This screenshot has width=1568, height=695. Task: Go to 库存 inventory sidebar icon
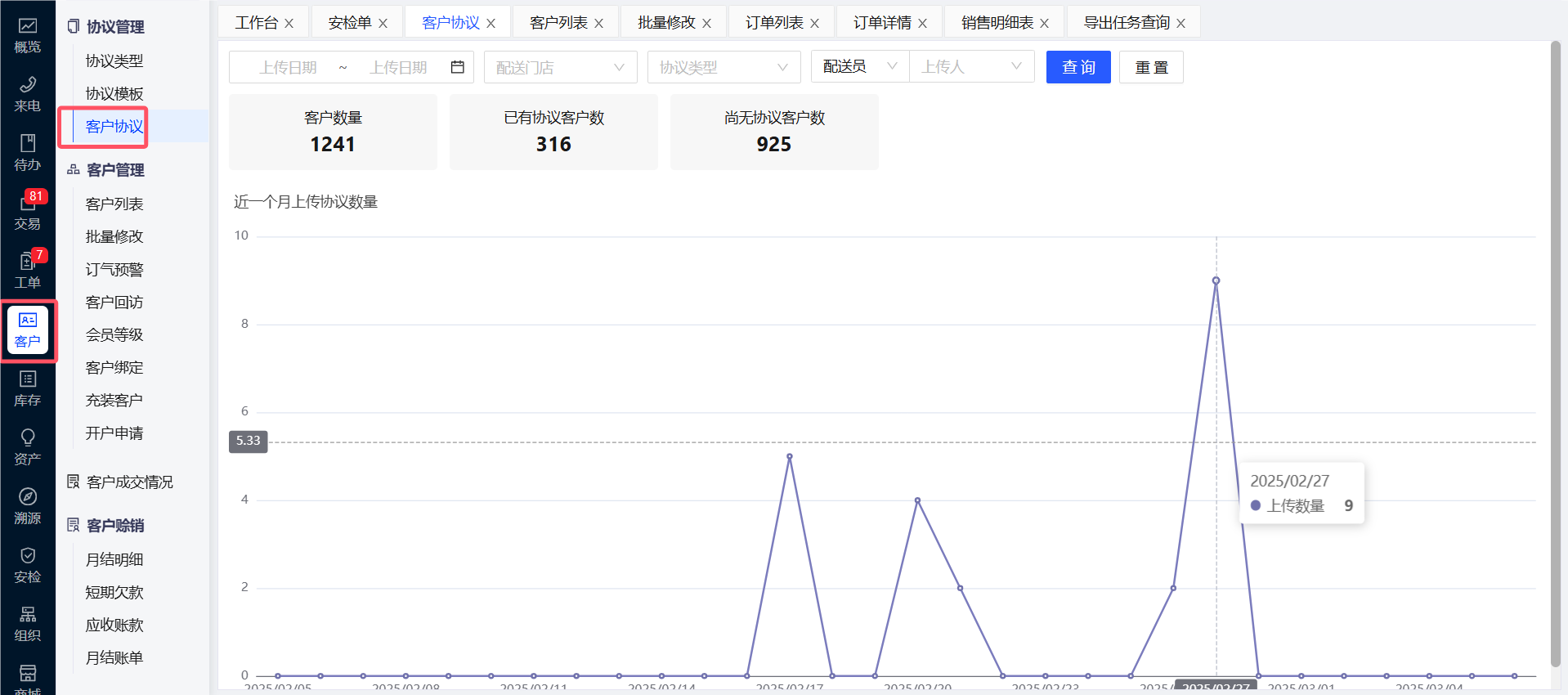[x=27, y=388]
